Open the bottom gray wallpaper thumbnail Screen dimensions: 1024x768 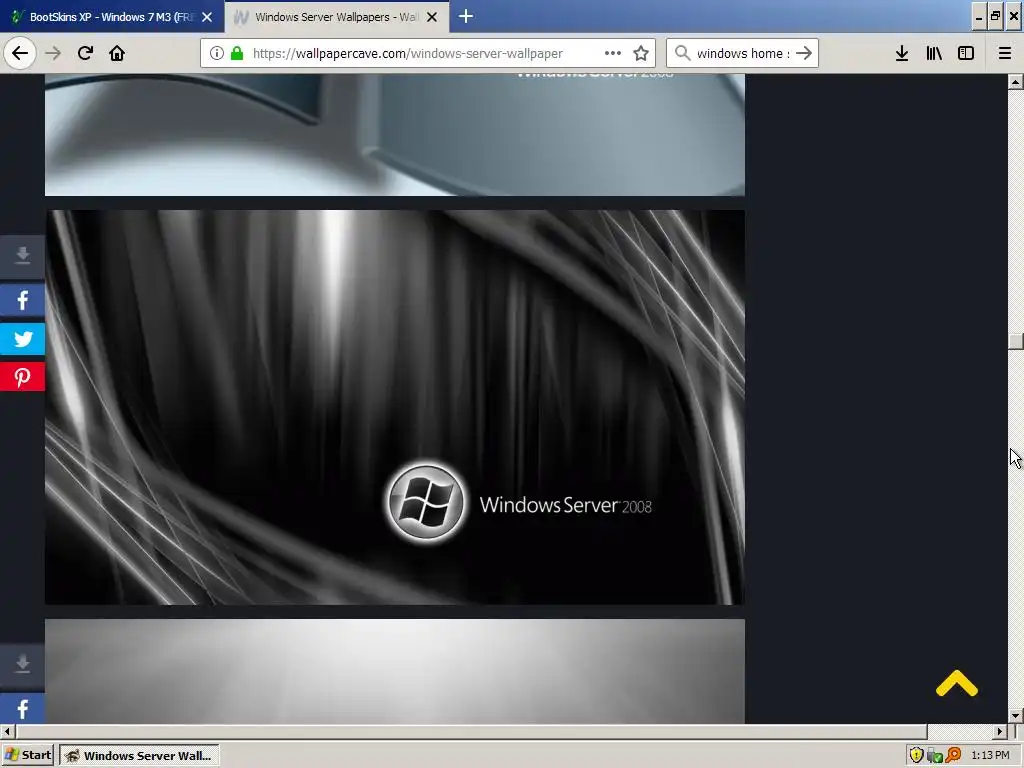pos(394,671)
